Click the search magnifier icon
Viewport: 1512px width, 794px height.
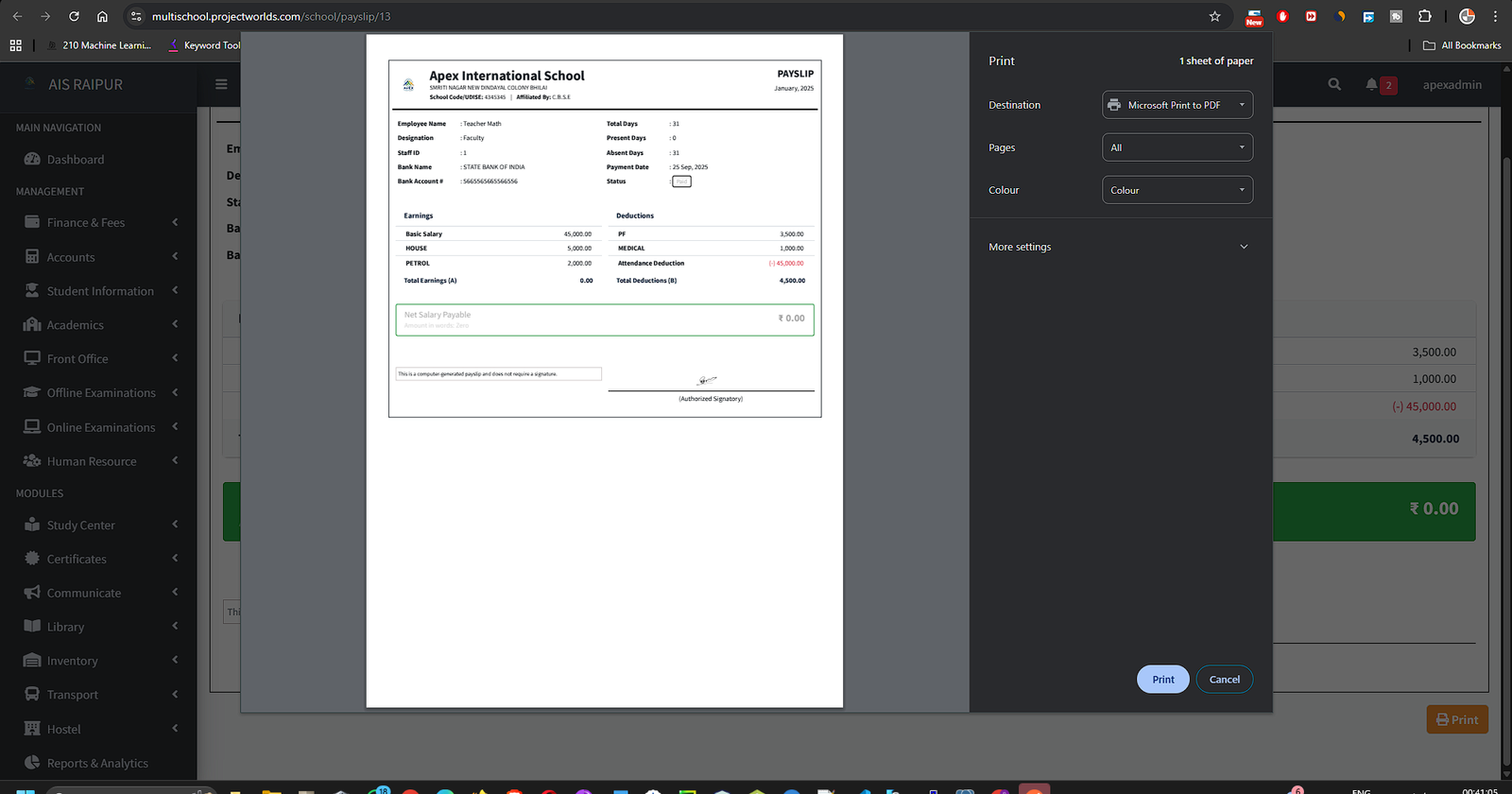click(x=1334, y=84)
